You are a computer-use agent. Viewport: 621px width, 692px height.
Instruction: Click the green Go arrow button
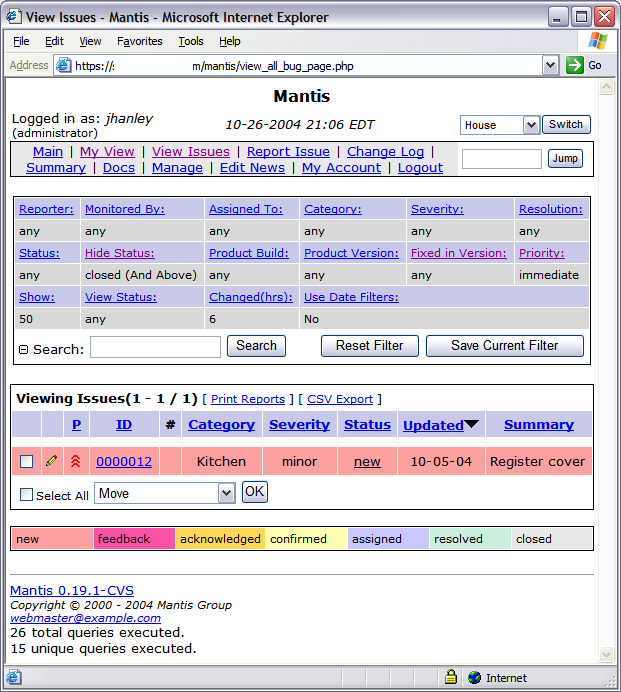point(575,65)
